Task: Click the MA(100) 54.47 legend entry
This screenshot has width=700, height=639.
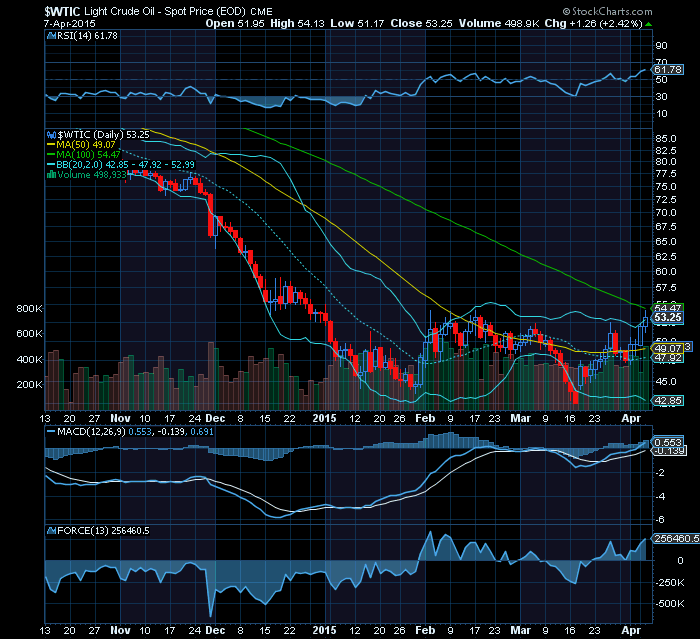Action: (x=88, y=155)
